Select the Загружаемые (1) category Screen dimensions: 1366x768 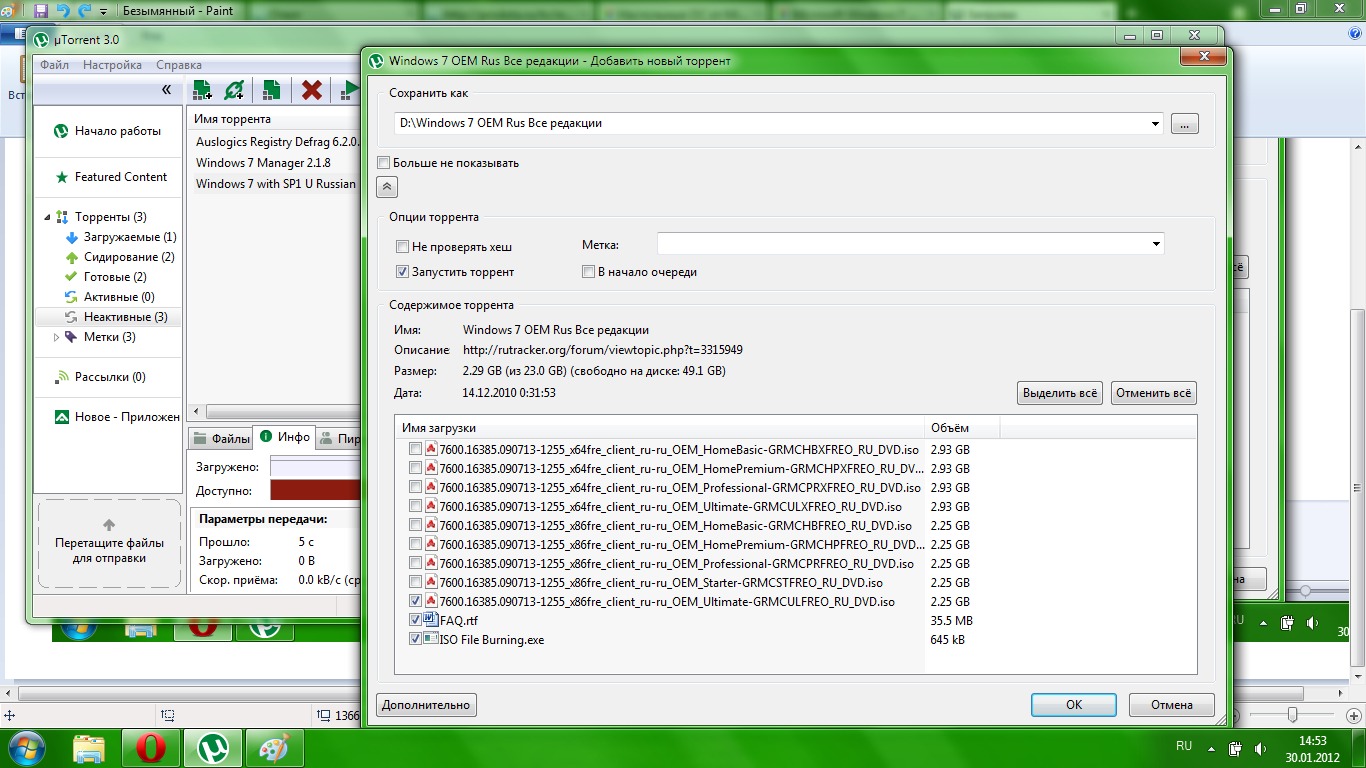(x=129, y=237)
